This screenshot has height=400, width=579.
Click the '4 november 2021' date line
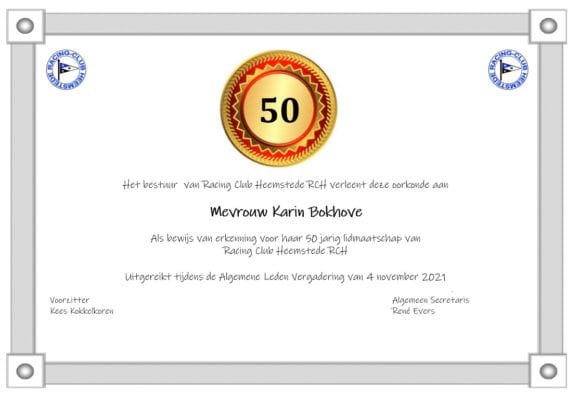(x=285, y=277)
